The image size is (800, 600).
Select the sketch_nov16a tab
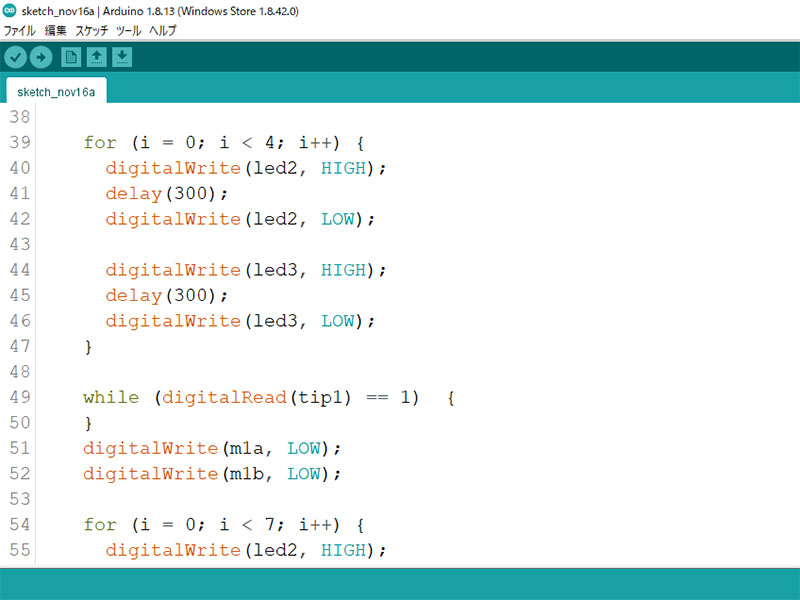point(56,91)
